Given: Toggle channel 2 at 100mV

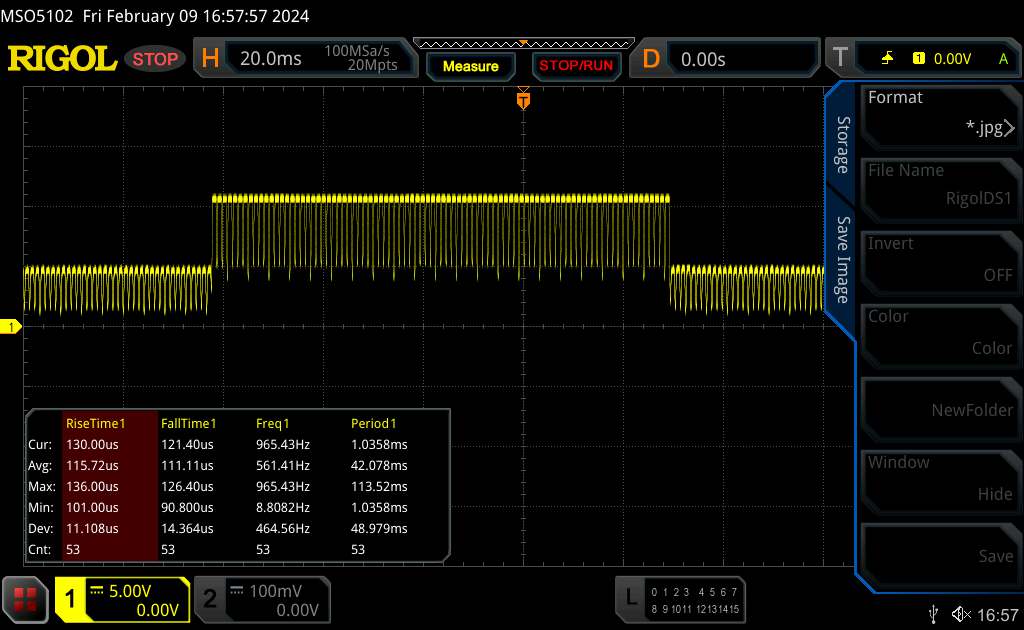Looking at the screenshot, I should pos(262,598).
